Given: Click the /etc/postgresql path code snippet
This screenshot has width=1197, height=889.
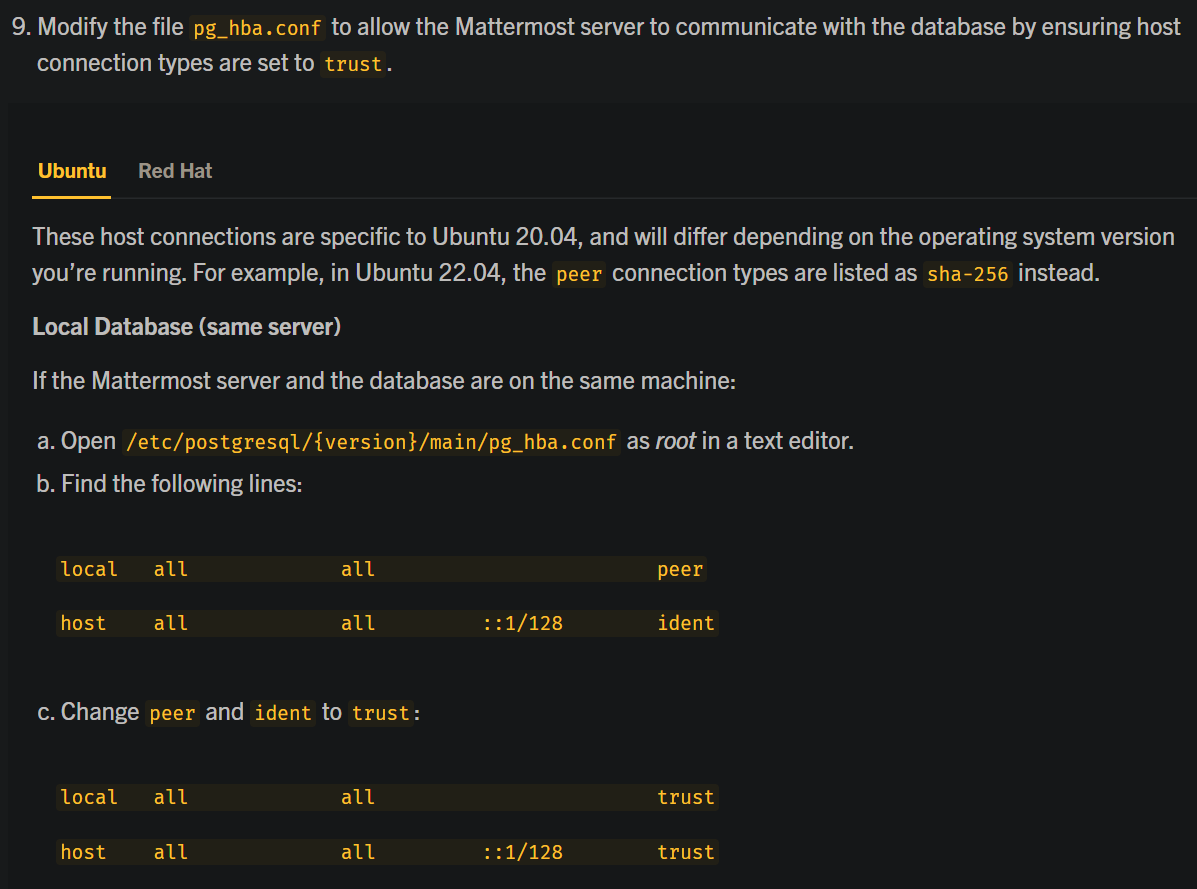Looking at the screenshot, I should (371, 441).
